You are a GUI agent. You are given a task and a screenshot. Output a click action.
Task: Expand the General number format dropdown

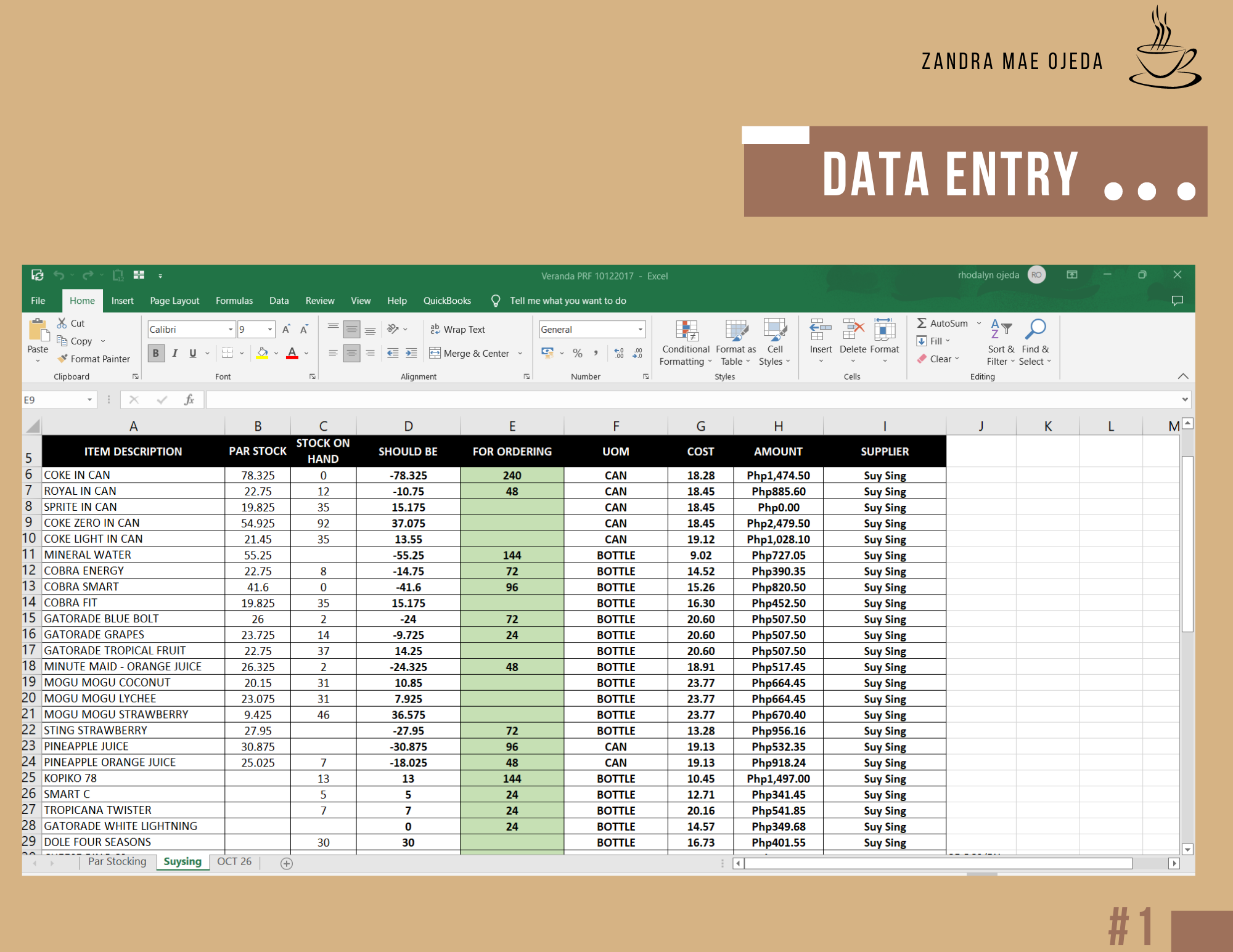tap(640, 330)
